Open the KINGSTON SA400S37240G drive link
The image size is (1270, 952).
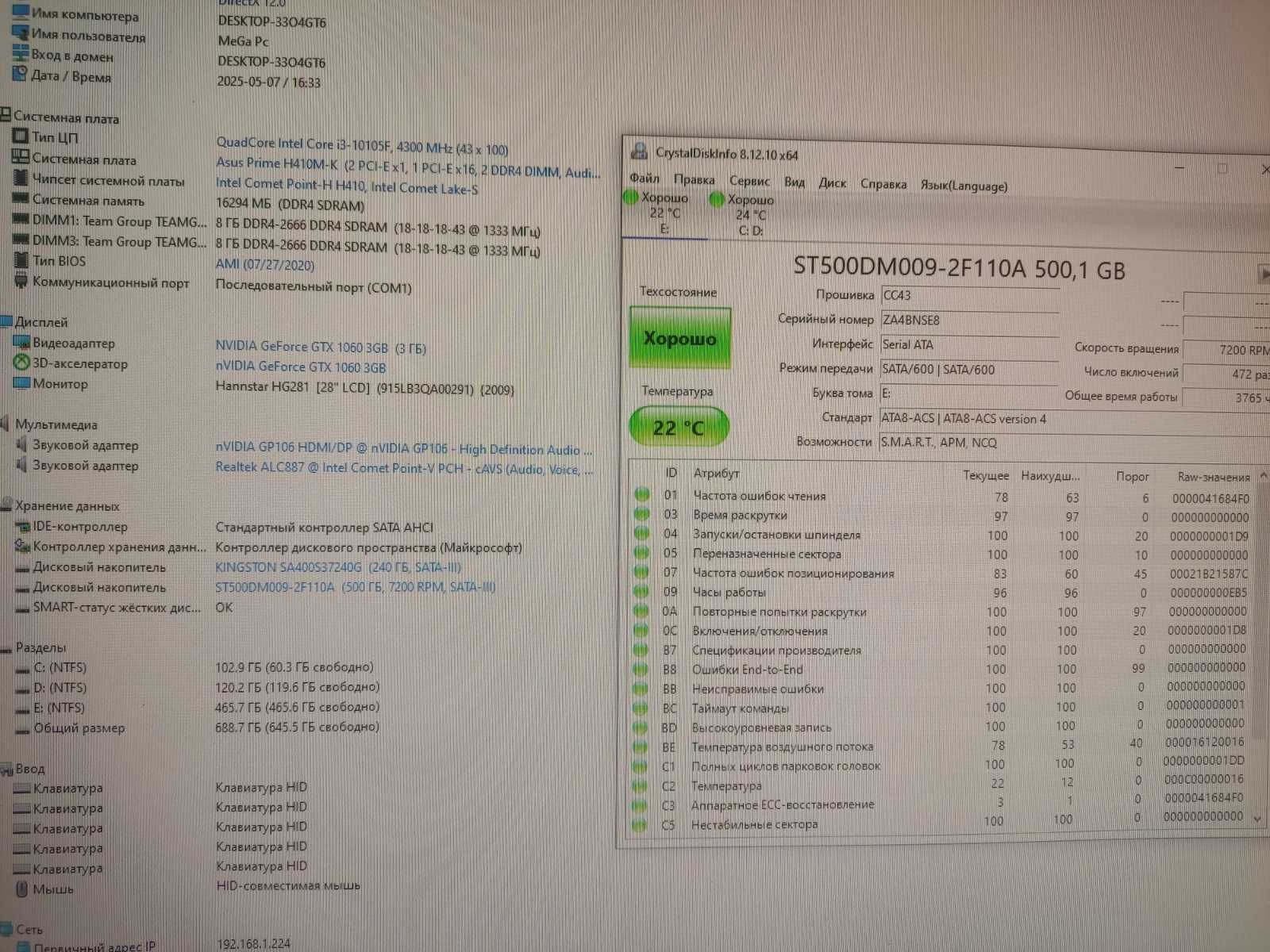point(338,567)
